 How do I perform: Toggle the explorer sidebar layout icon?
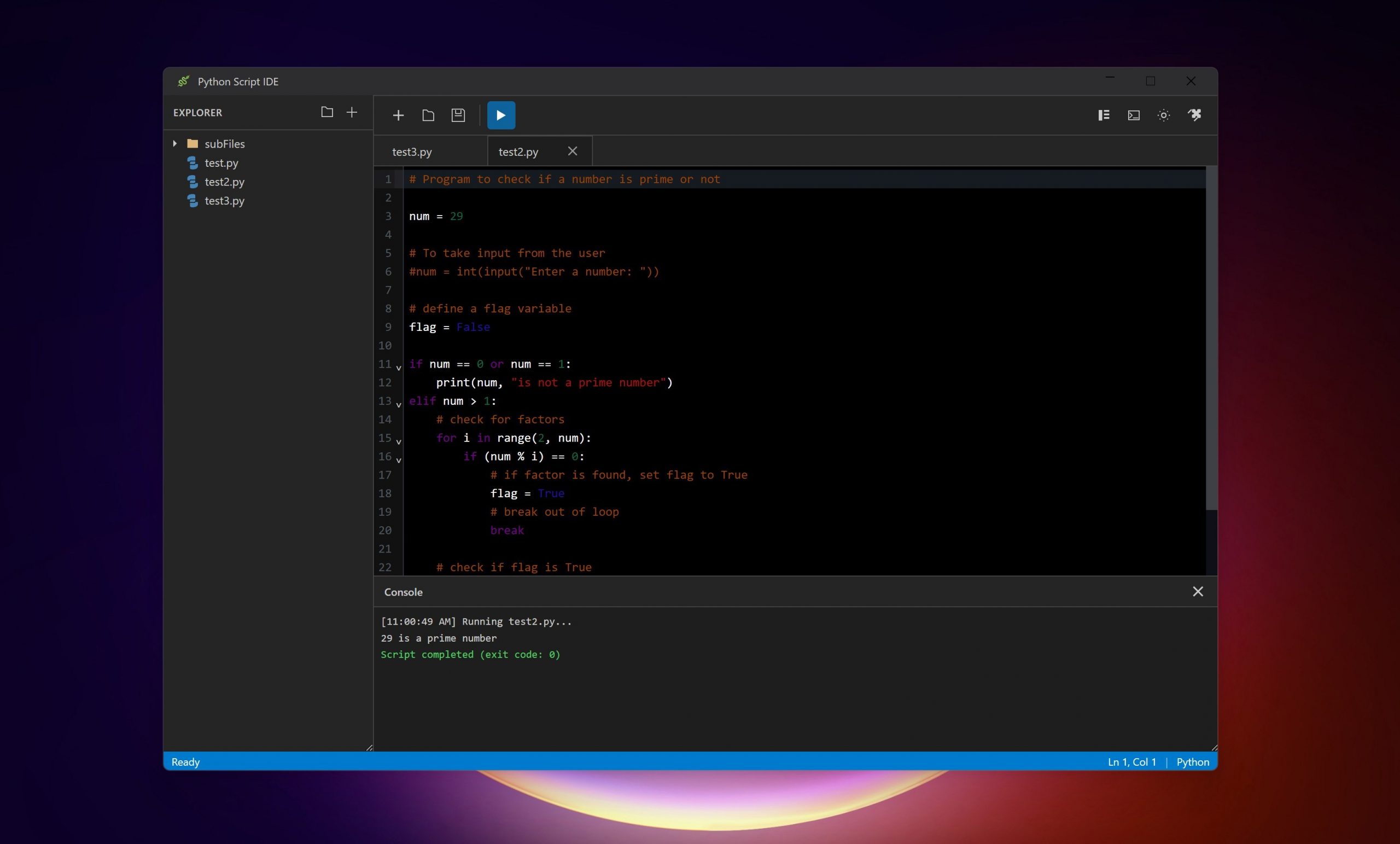coord(1103,115)
